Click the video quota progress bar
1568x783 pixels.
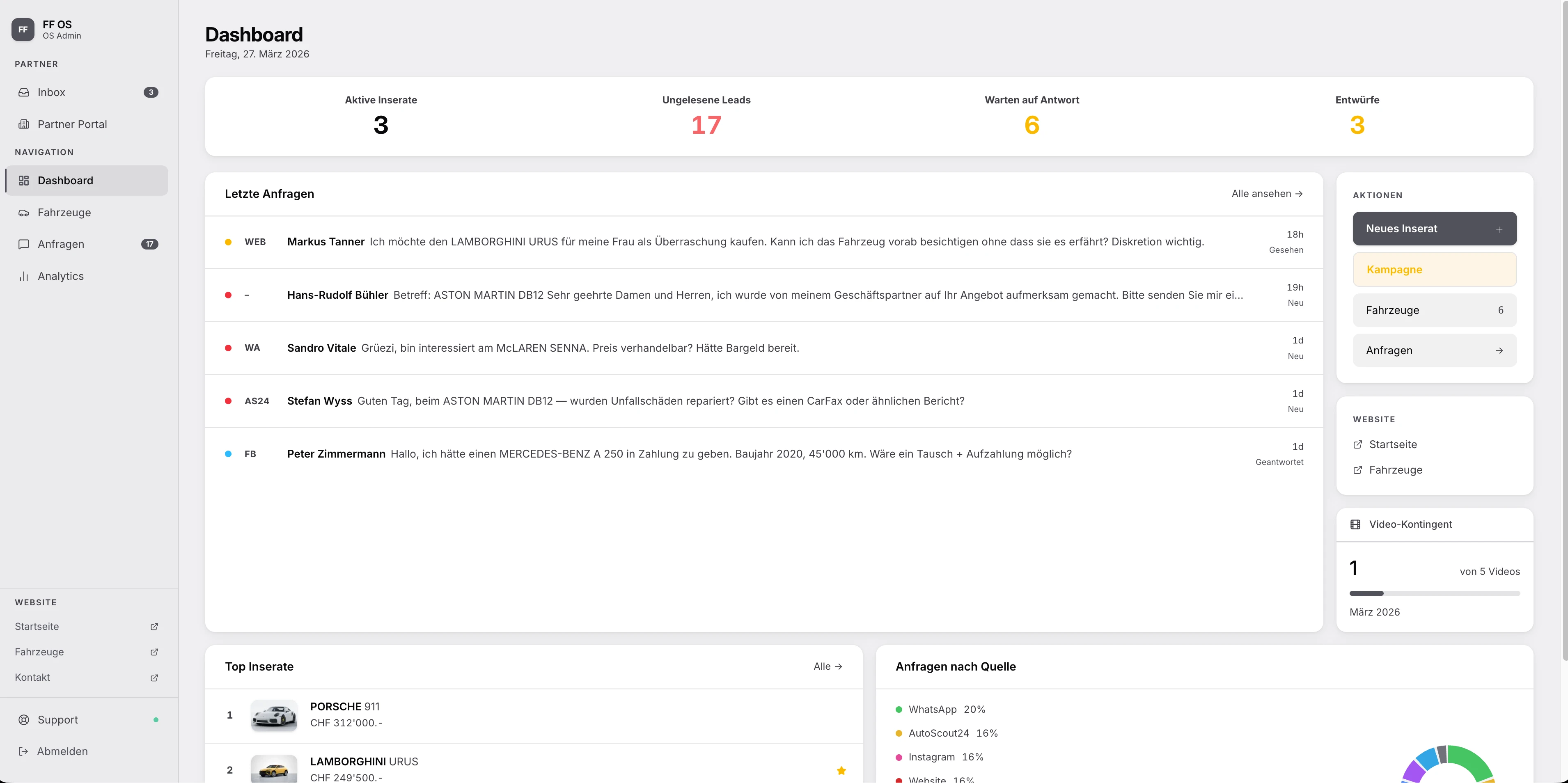click(1434, 593)
